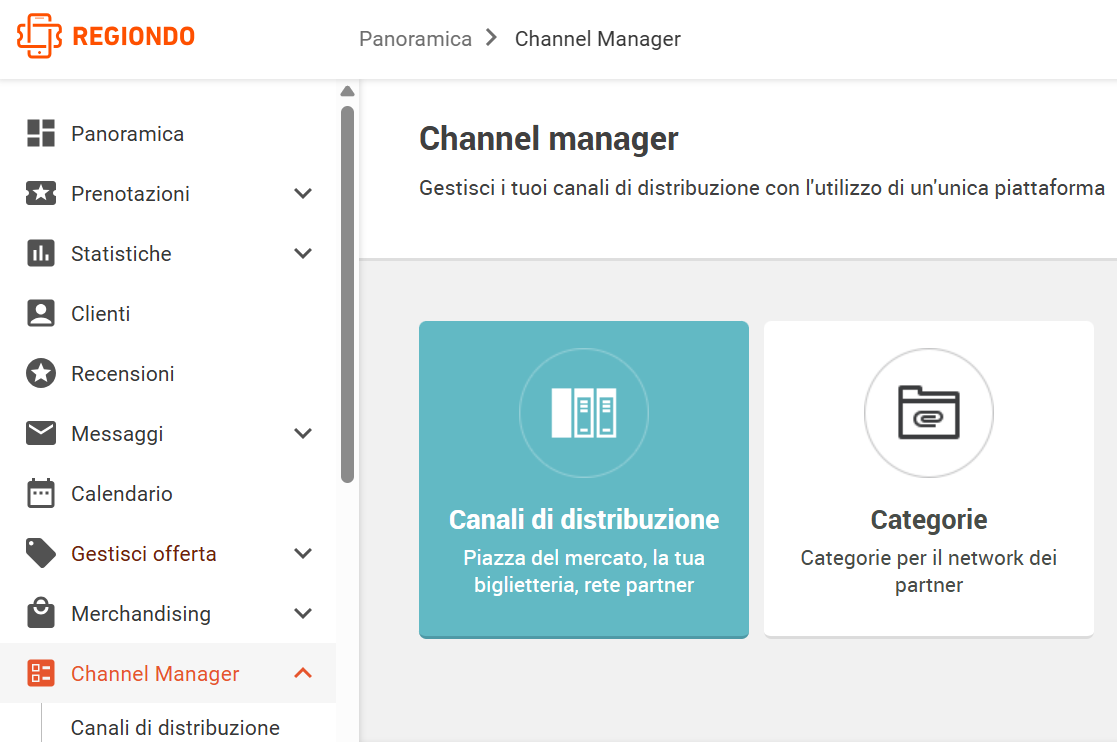This screenshot has width=1117, height=742.
Task: Click the Messaggi envelope icon
Action: [x=41, y=433]
